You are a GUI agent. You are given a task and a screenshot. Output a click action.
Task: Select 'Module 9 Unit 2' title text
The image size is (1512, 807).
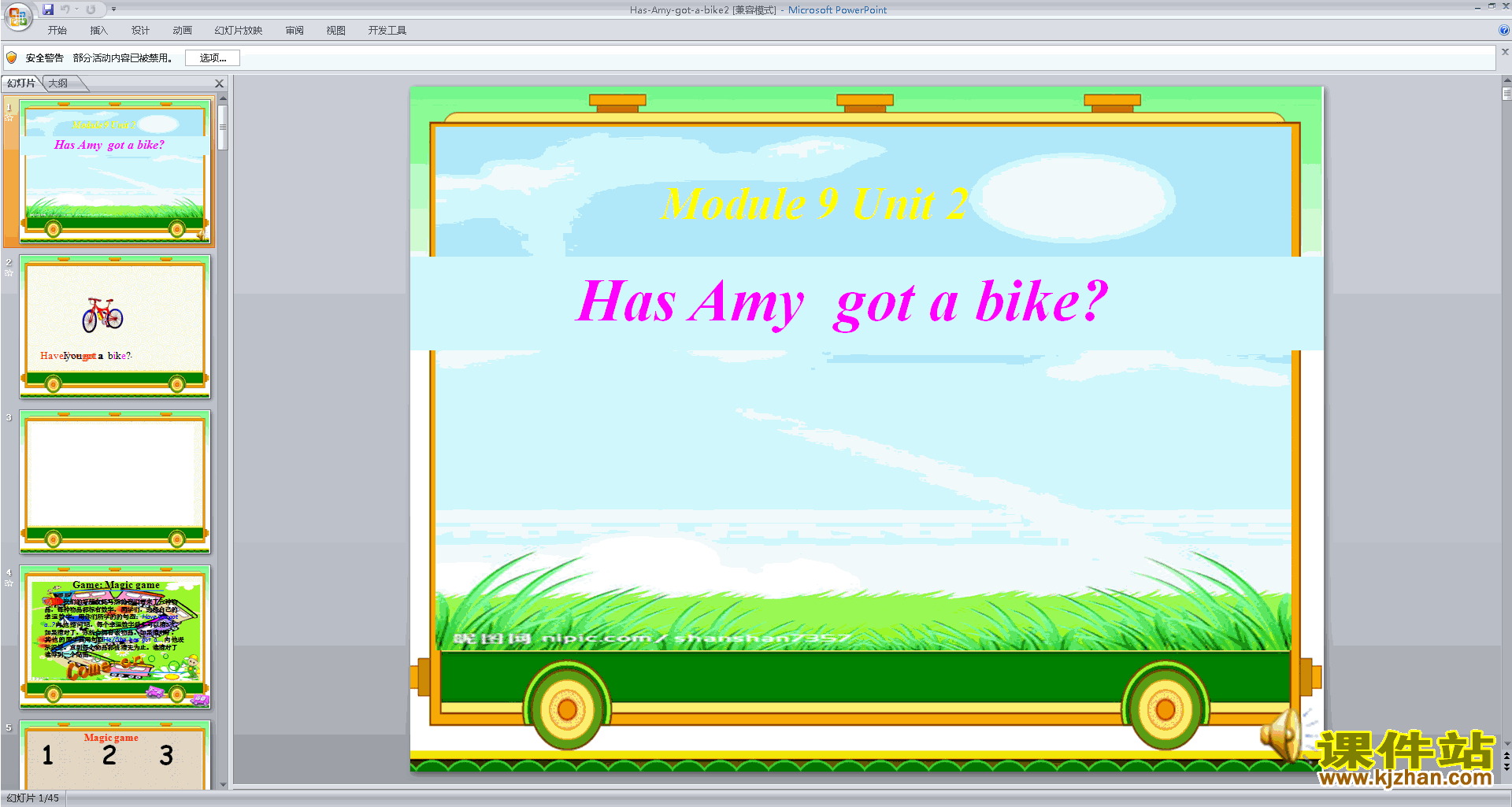point(814,204)
